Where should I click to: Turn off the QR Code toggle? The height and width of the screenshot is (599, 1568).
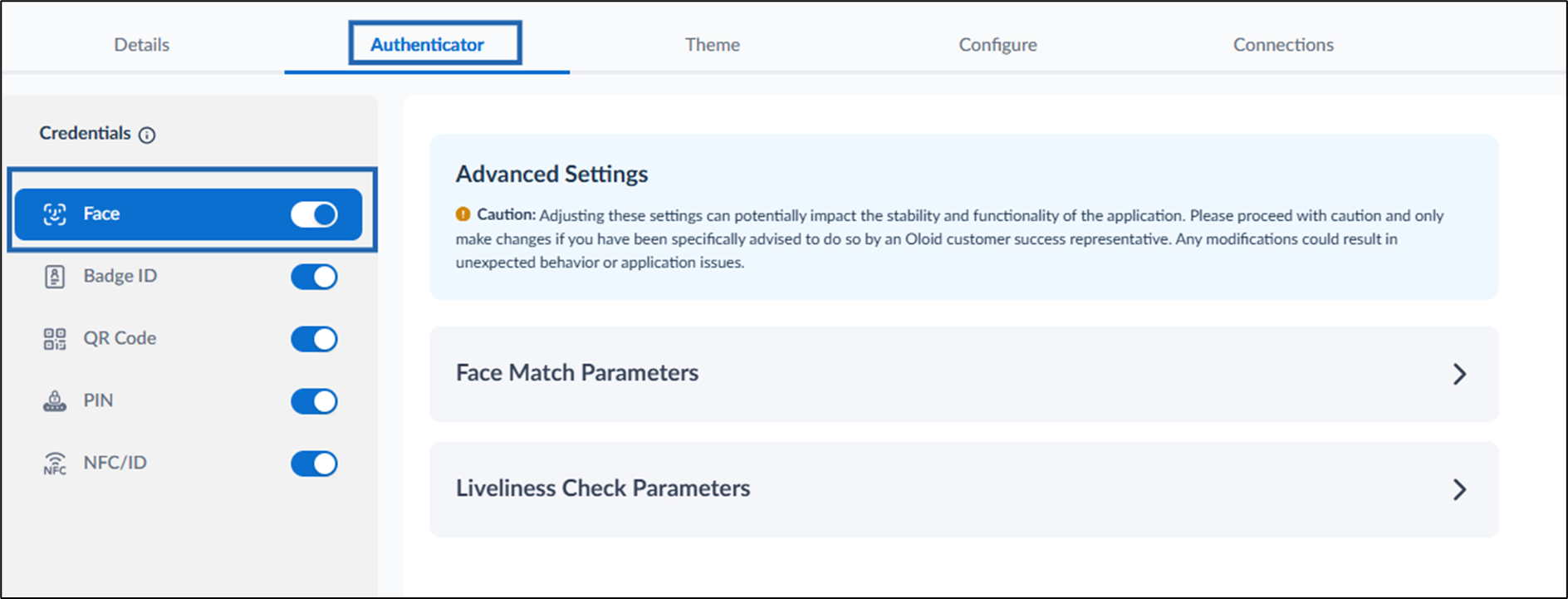(314, 339)
